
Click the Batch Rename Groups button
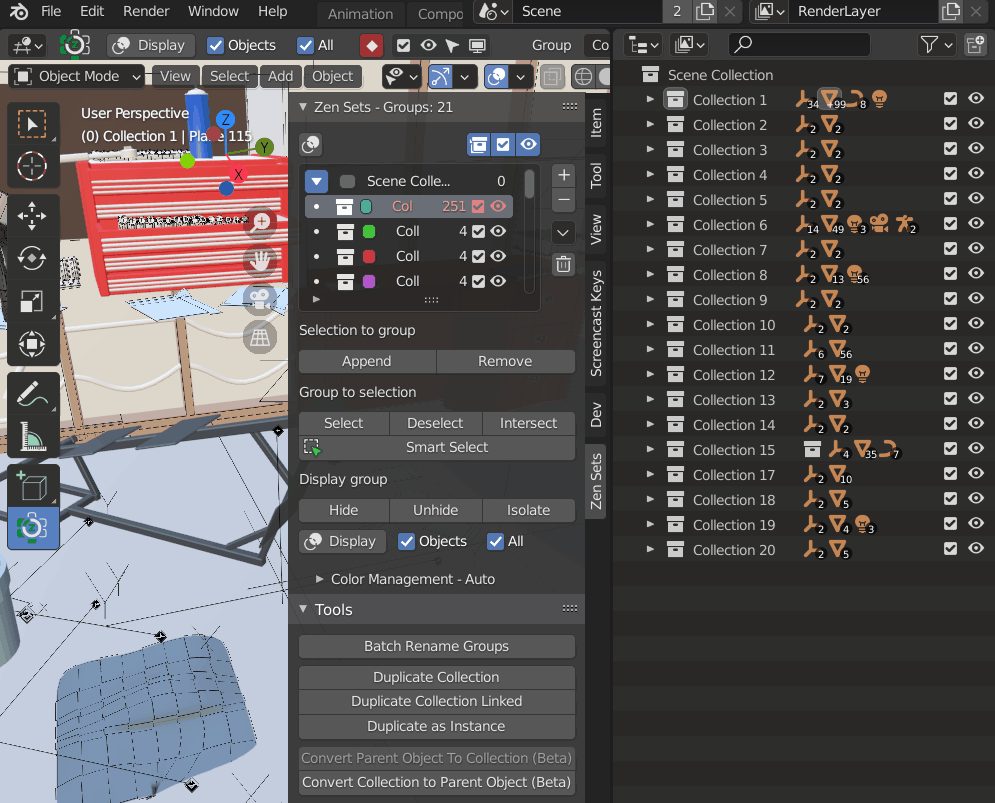point(436,646)
